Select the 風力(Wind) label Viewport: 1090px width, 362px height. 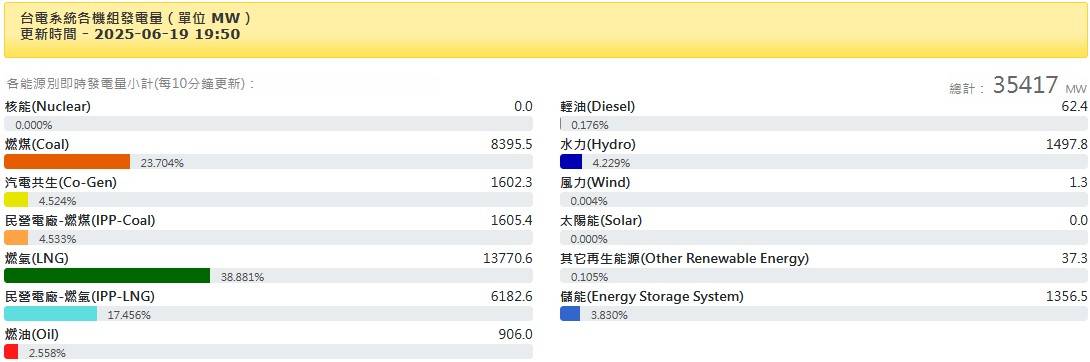pyautogui.click(x=595, y=183)
